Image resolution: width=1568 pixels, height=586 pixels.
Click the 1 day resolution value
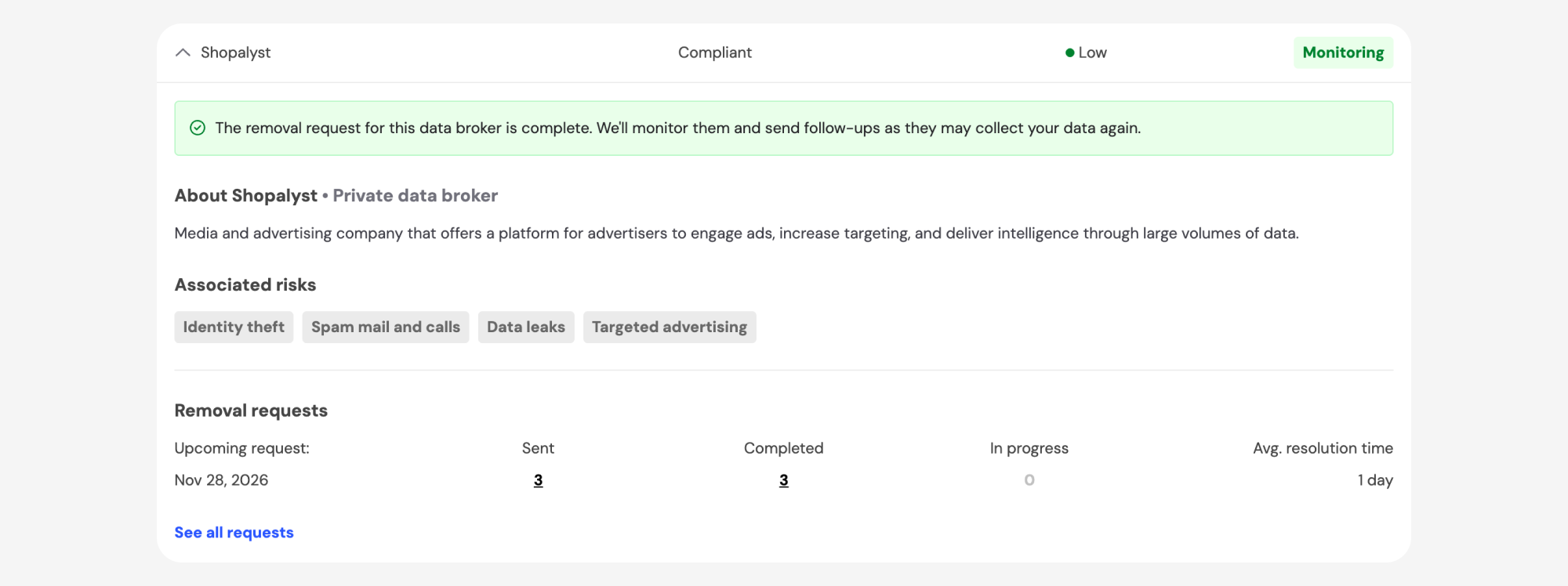pyautogui.click(x=1375, y=480)
